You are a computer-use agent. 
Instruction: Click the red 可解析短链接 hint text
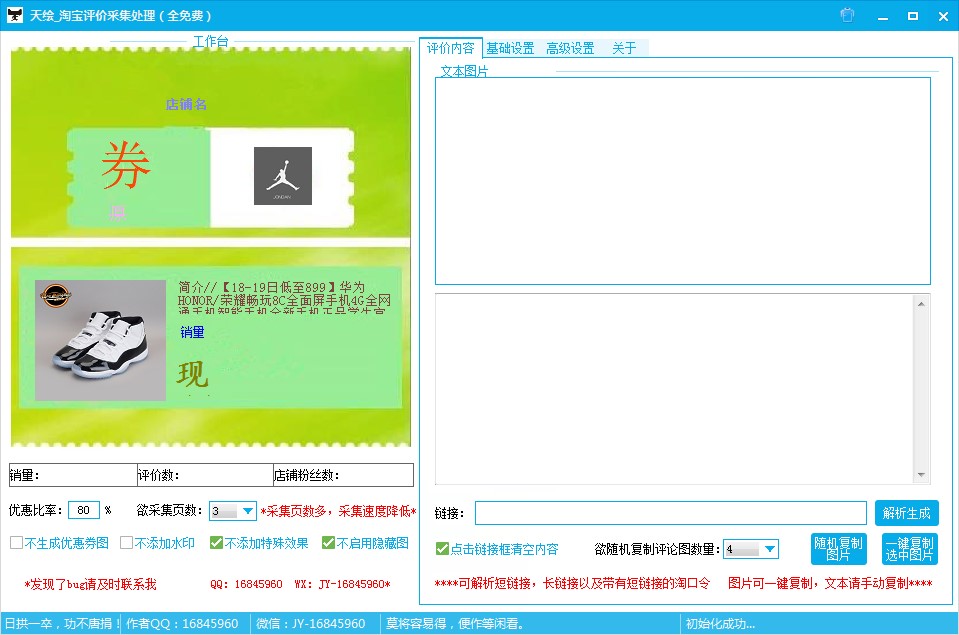(x=573, y=583)
